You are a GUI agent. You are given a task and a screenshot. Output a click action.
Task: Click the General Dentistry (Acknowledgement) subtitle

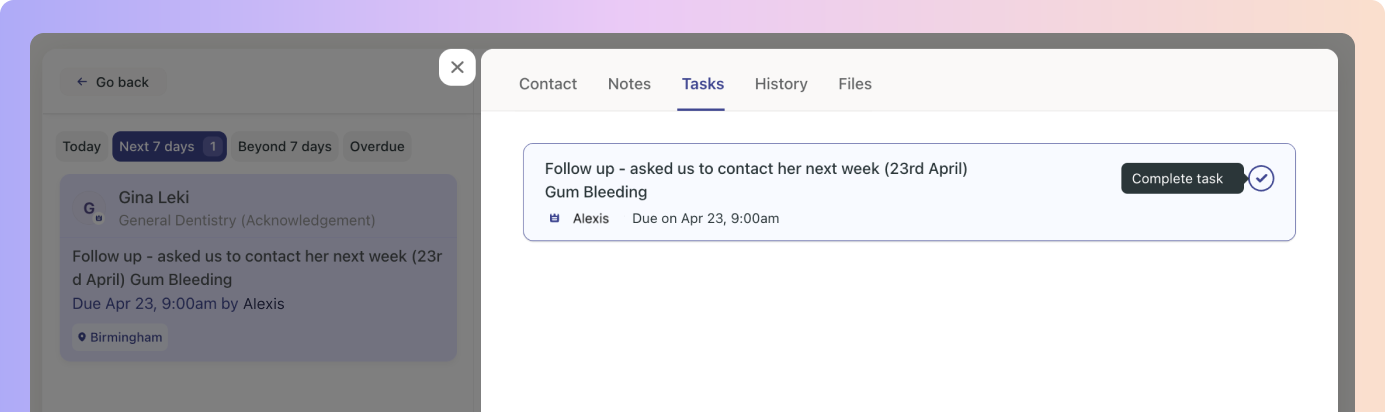247,220
